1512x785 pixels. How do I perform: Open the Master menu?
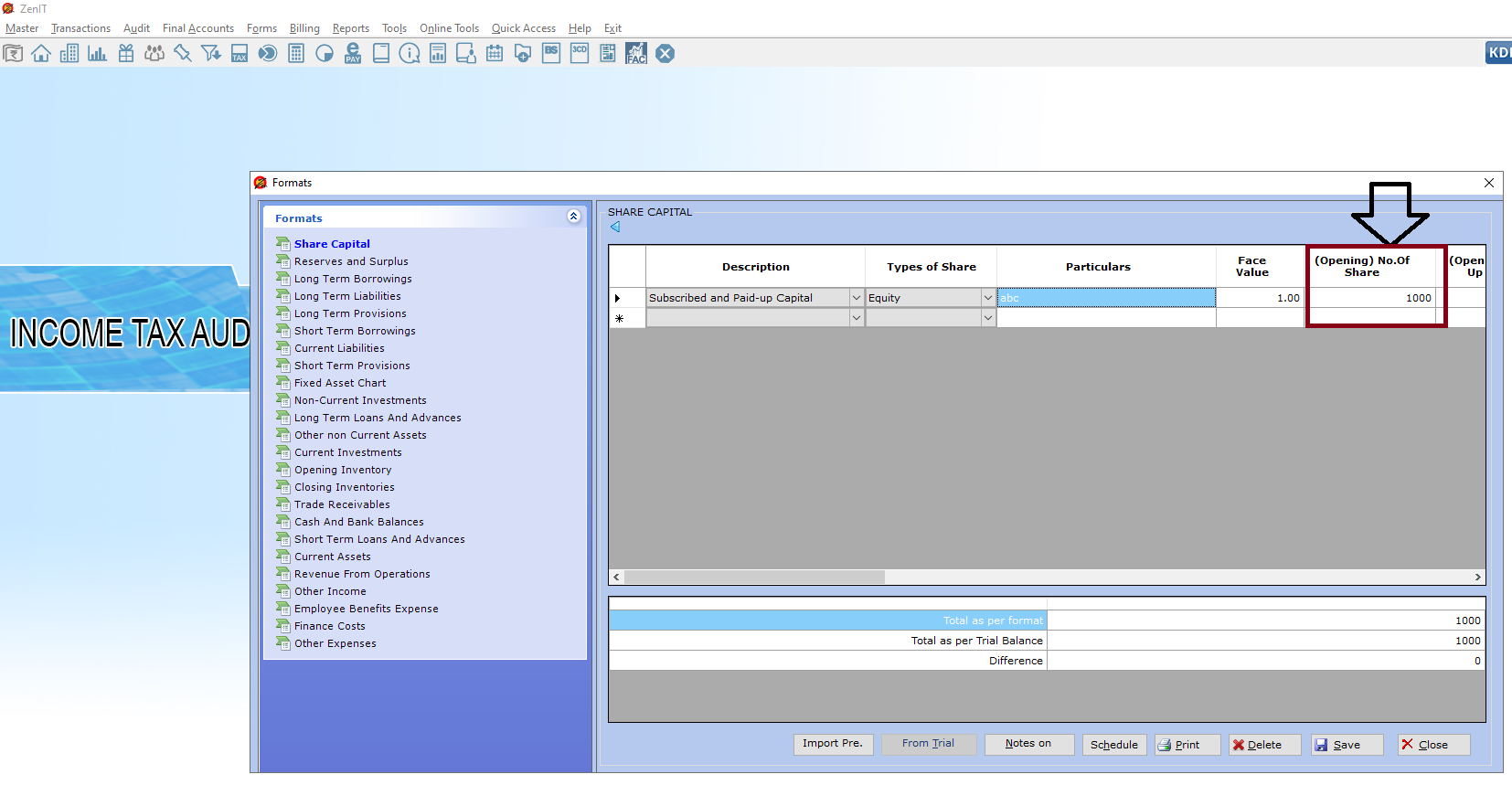[22, 28]
